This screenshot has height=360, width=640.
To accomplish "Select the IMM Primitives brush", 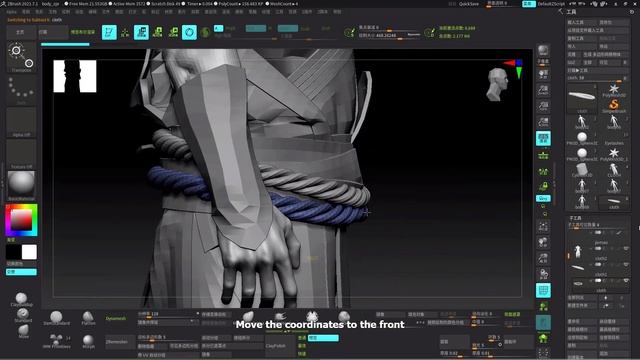I will click(x=56, y=341).
